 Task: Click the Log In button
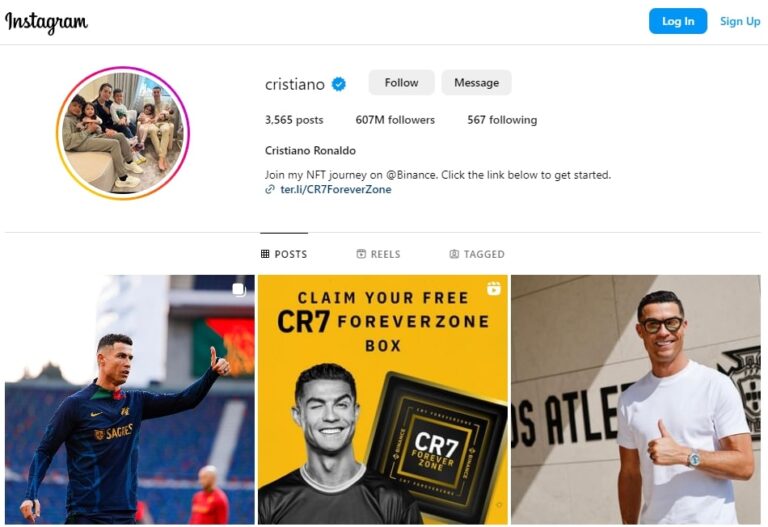point(678,21)
